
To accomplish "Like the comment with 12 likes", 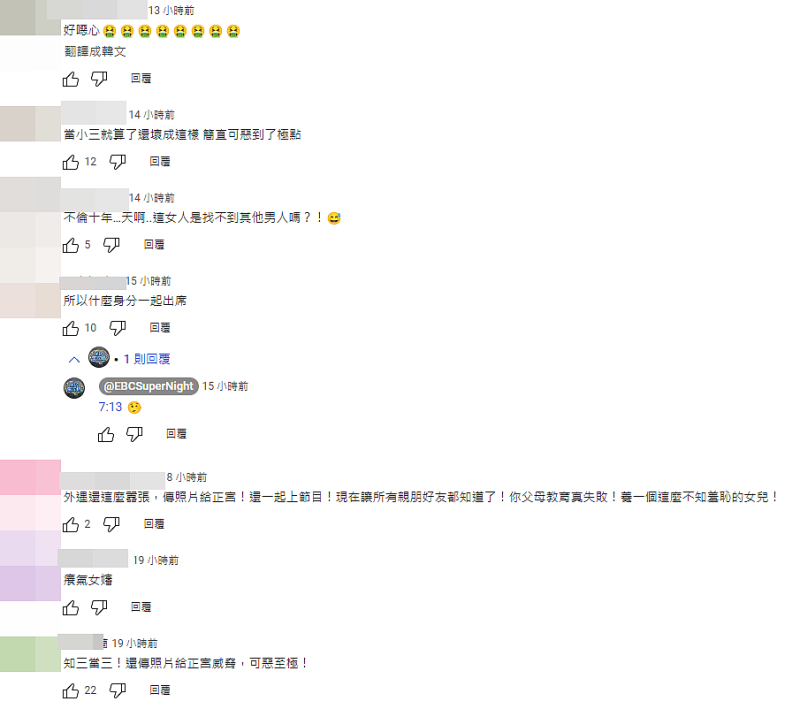I will pos(70,162).
